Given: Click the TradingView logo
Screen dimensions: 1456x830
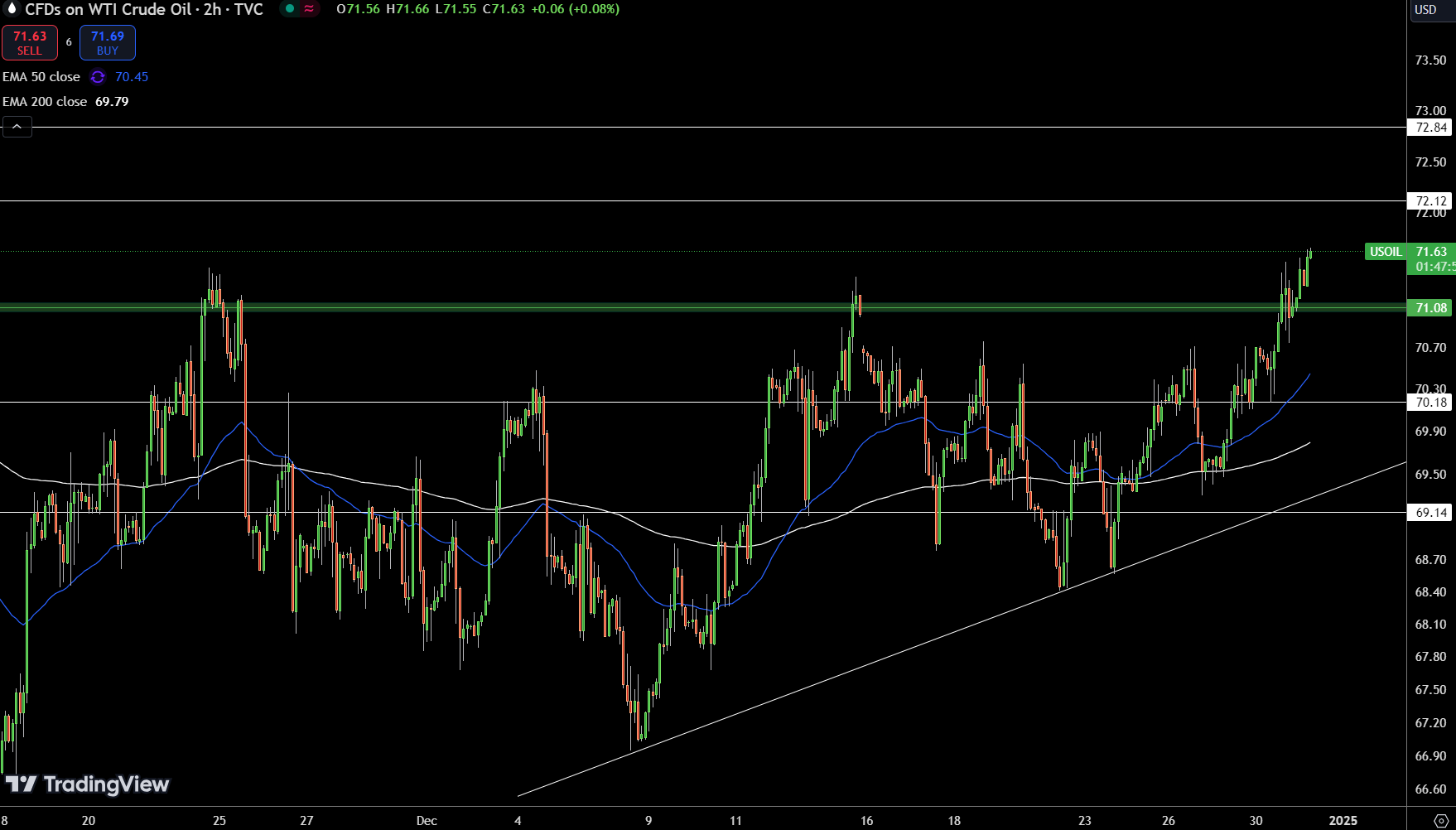Looking at the screenshot, I should [87, 784].
